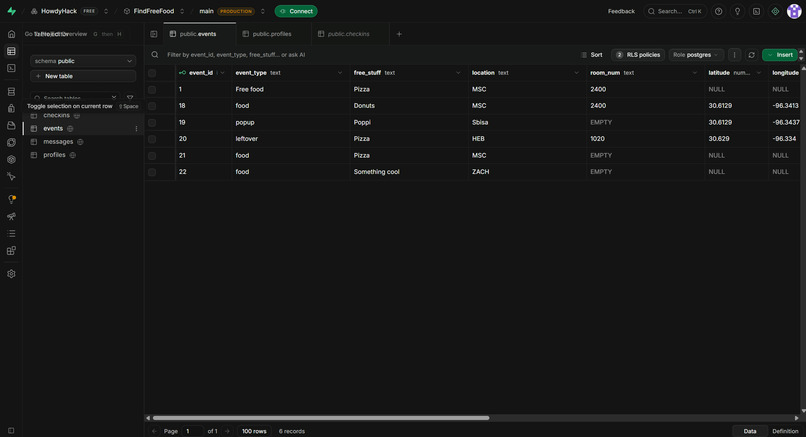Open the SQL Editor sidebar icon

[11, 68]
